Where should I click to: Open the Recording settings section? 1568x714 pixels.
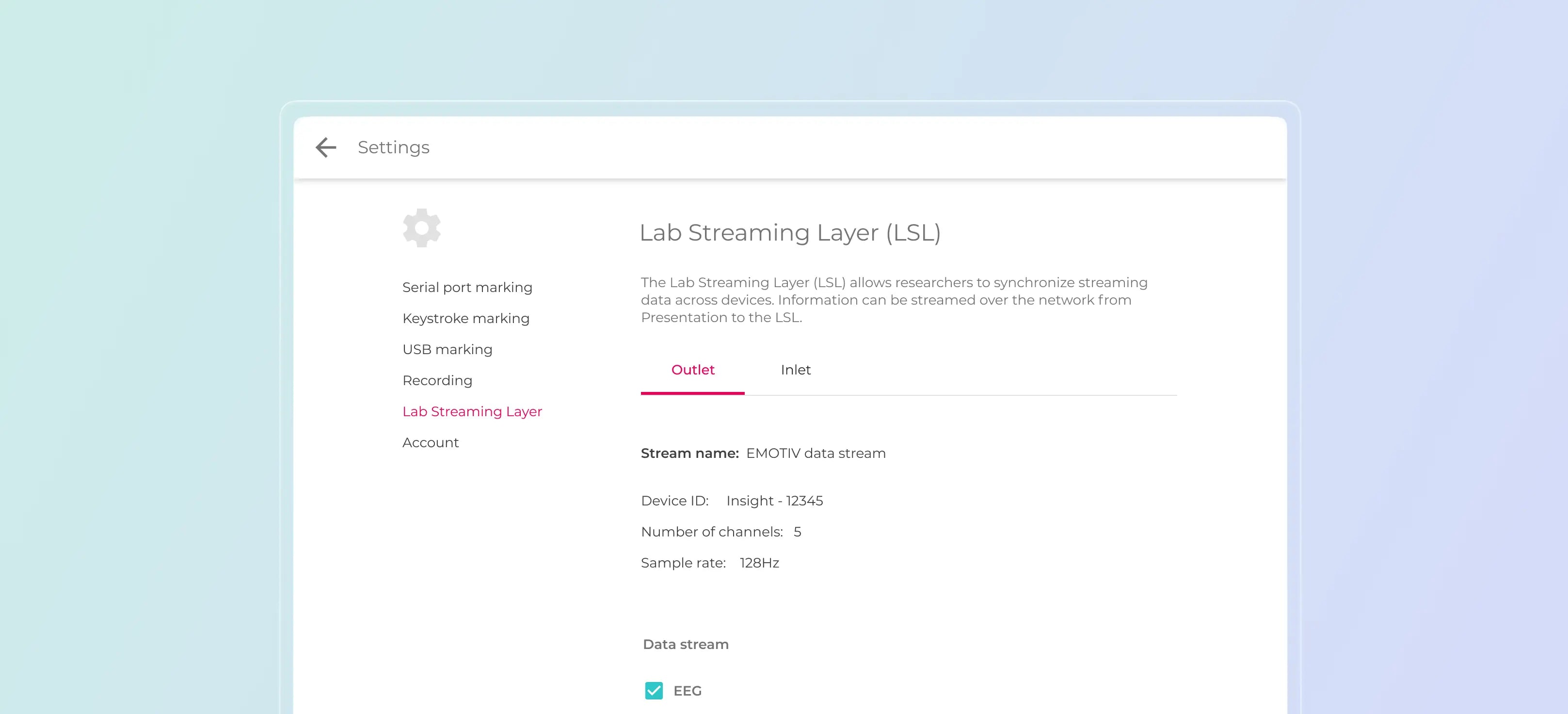point(437,380)
